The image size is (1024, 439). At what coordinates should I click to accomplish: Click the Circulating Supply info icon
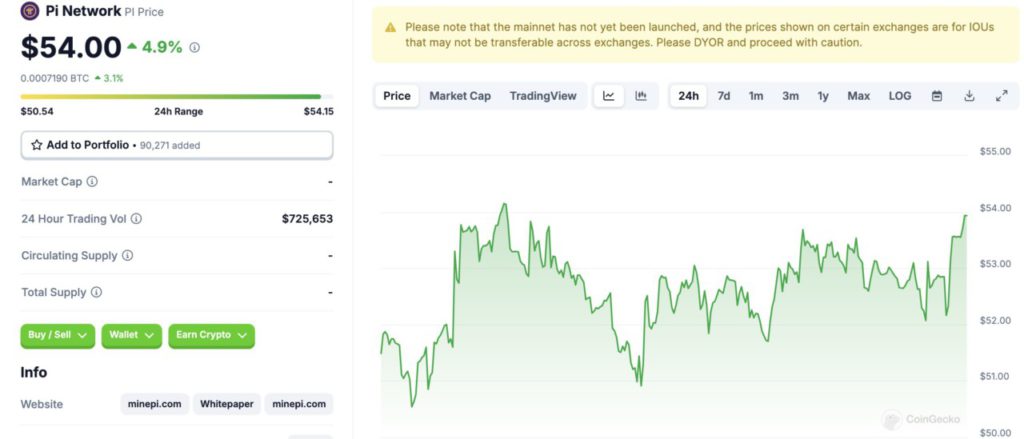(127, 256)
